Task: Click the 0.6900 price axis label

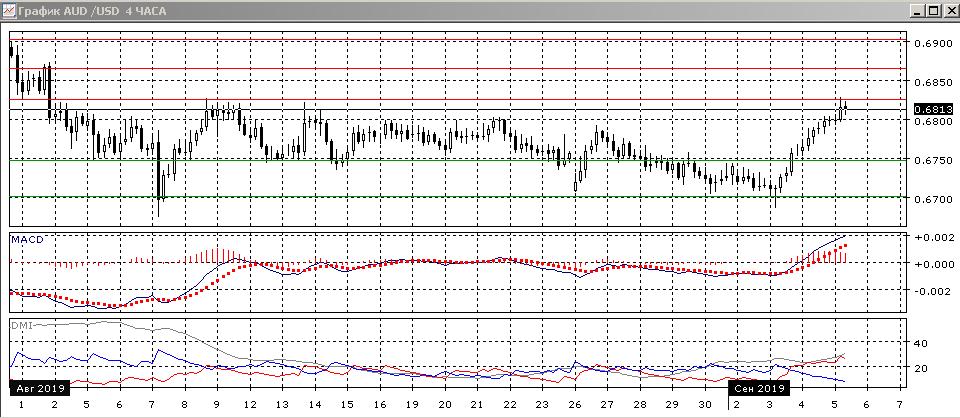Action: click(x=930, y=44)
